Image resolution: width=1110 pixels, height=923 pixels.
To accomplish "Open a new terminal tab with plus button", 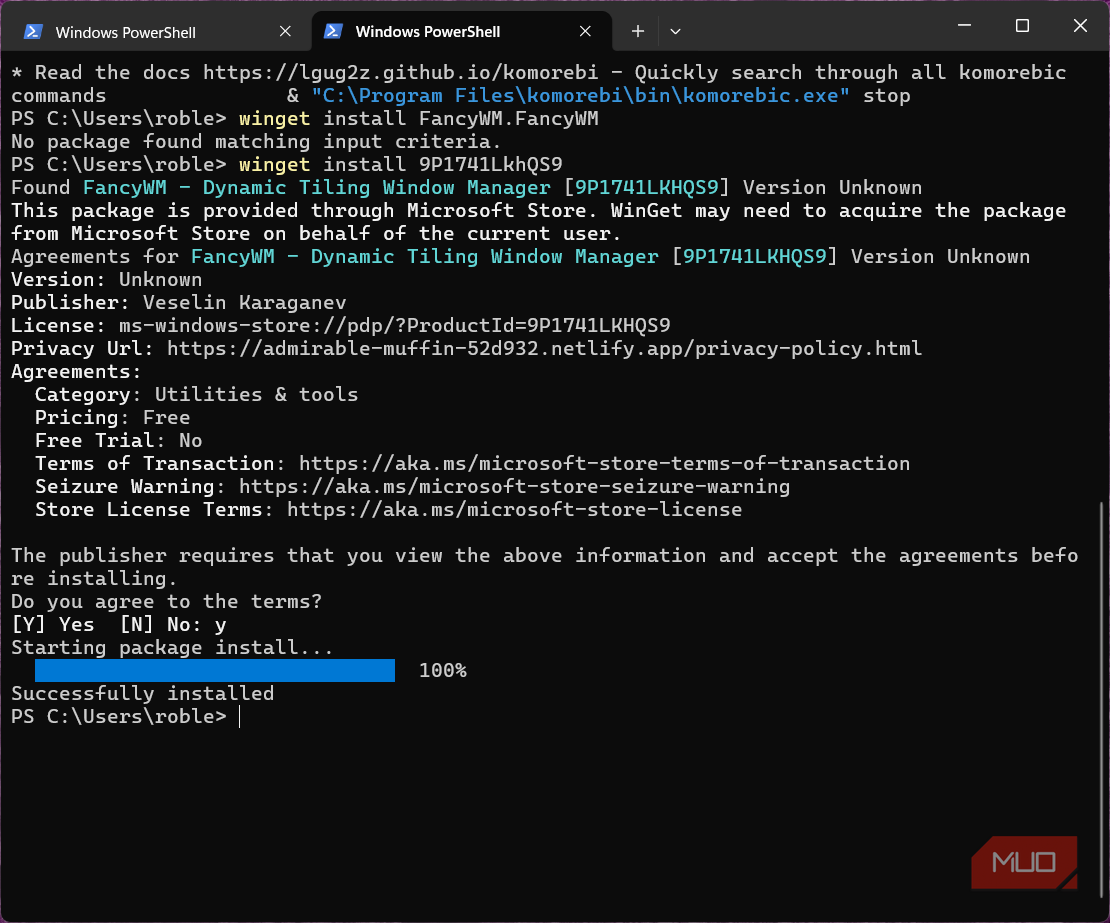I will click(638, 32).
